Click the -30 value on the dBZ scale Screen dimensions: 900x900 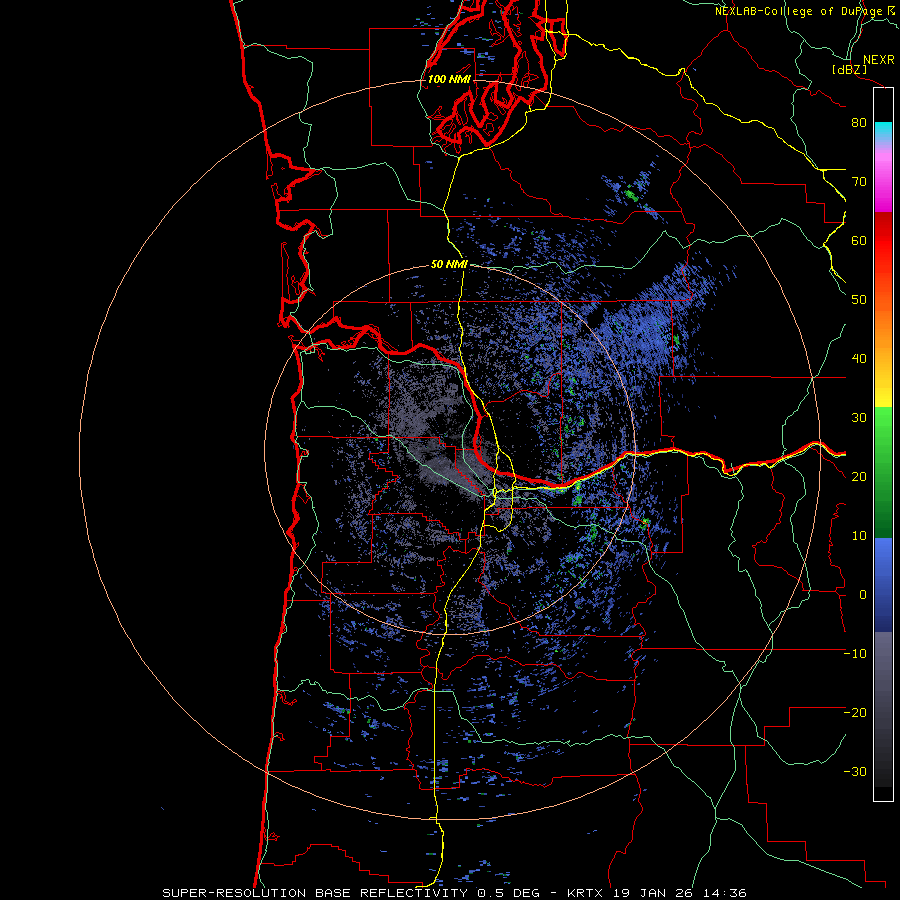pyautogui.click(x=855, y=771)
